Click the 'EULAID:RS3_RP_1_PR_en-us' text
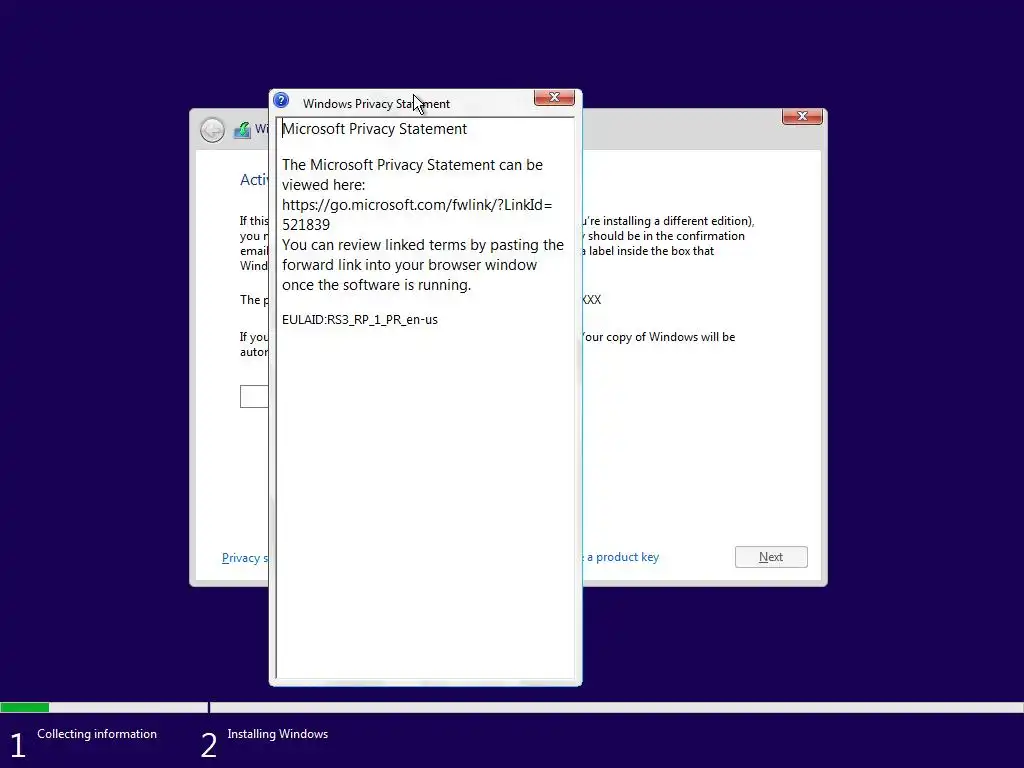 click(360, 319)
